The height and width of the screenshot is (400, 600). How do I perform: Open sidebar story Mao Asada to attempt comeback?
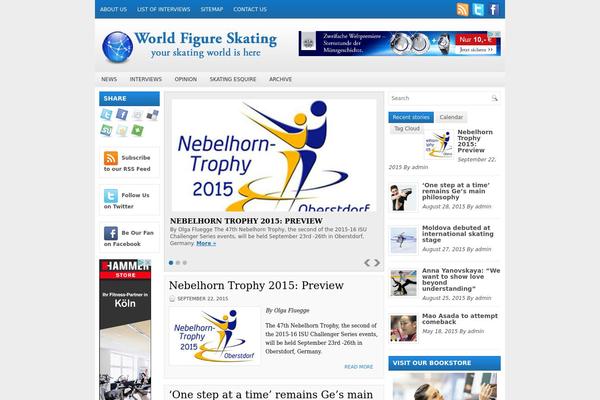460,319
